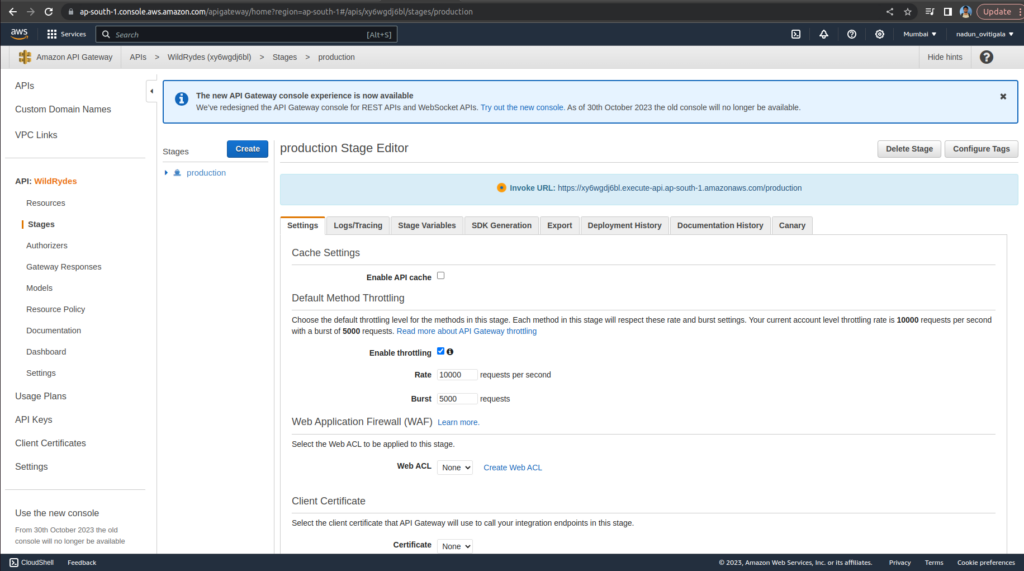This screenshot has width=1024, height=571.
Task: Click the Delete Stage button
Action: point(909,149)
